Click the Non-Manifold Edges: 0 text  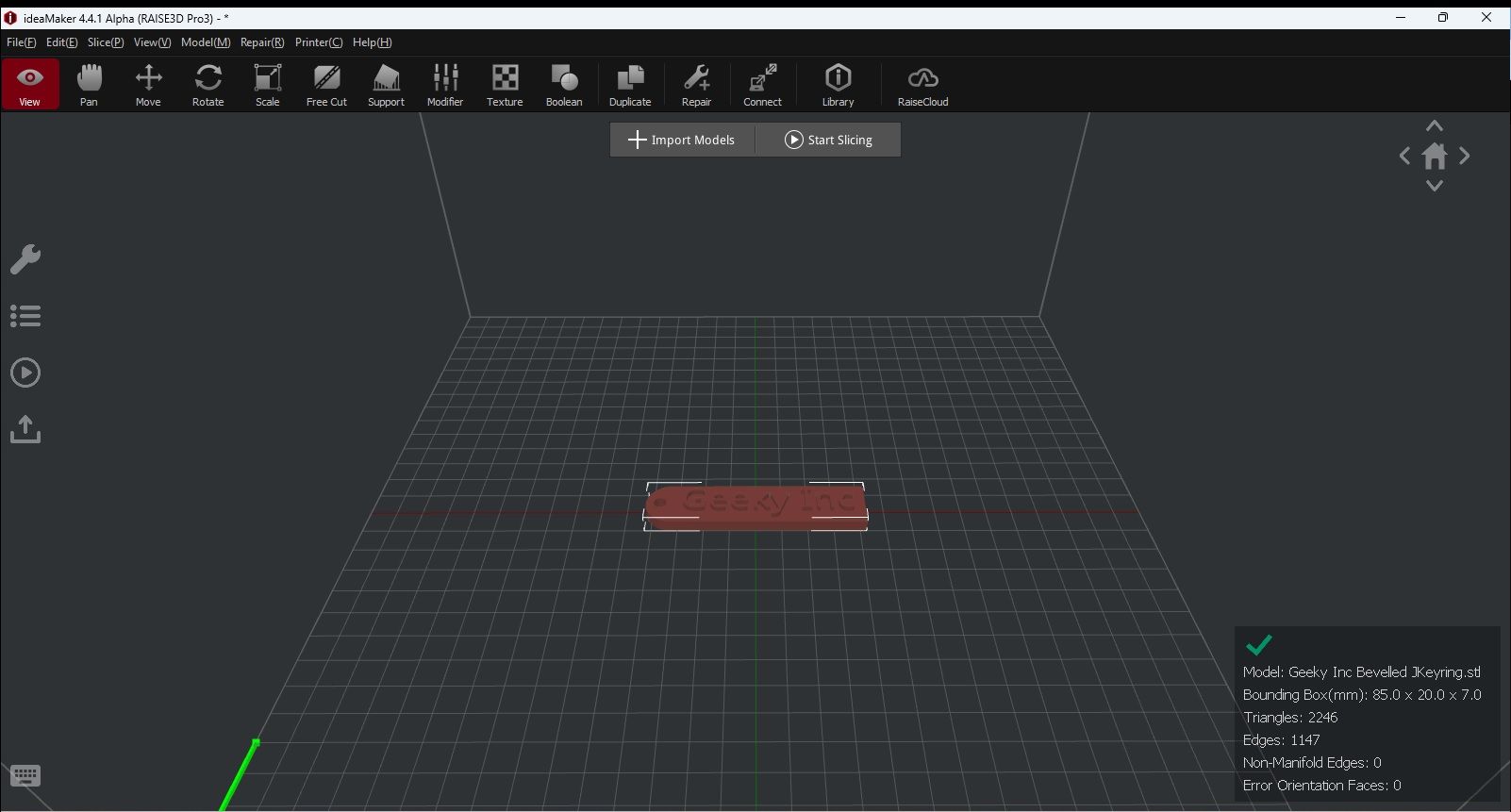click(x=1312, y=763)
